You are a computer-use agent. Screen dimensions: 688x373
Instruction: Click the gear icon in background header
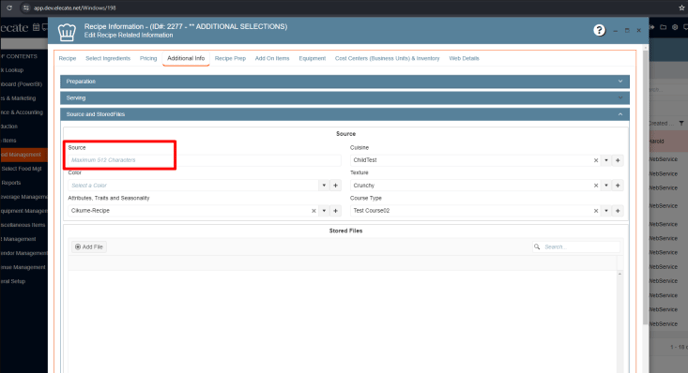[x=675, y=27]
